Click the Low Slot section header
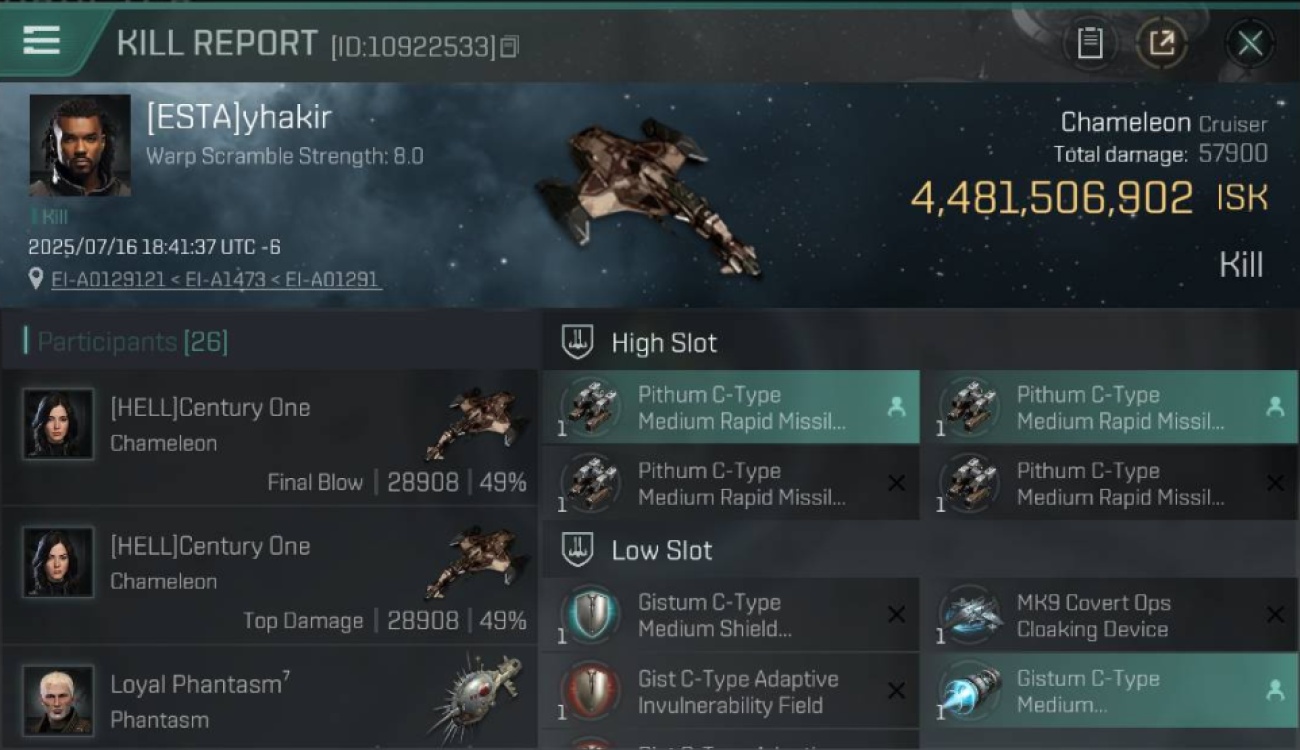Screen dimensions: 1300x750 click(x=661, y=550)
